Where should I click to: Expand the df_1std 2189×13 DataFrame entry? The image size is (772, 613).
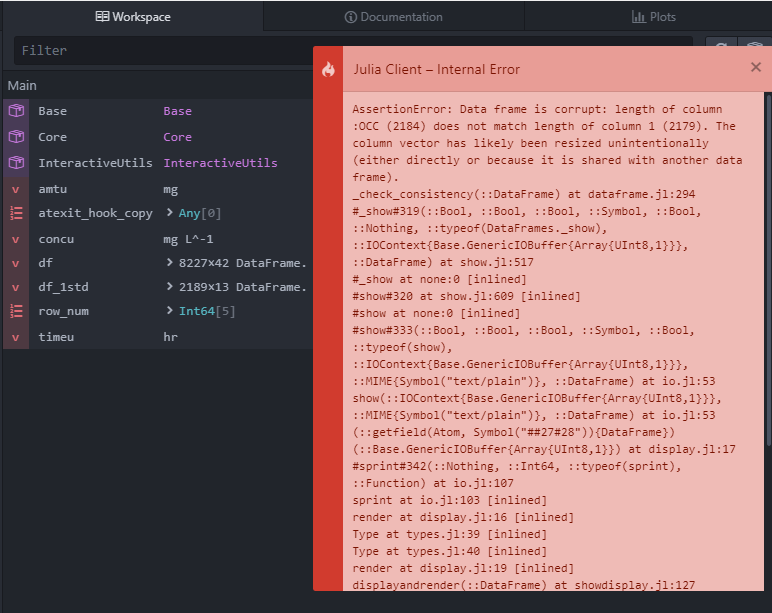point(169,286)
